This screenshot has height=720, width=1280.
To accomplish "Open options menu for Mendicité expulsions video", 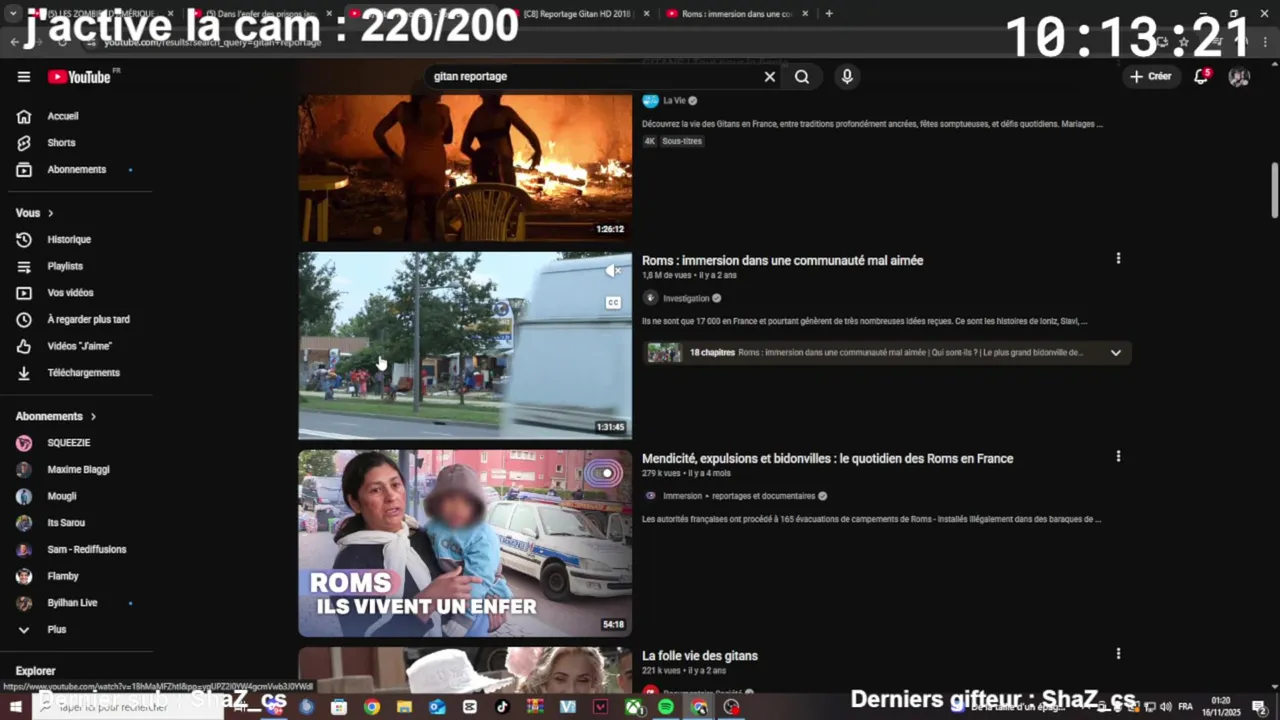I will [1118, 456].
